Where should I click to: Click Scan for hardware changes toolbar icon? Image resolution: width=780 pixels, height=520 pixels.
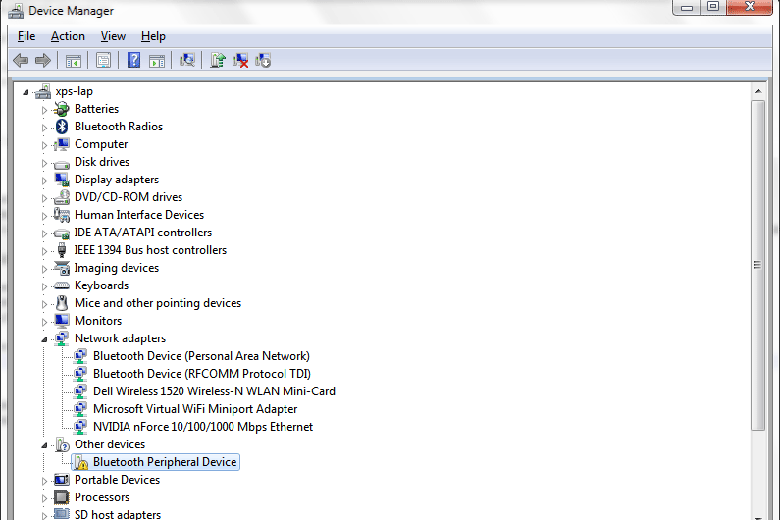pos(186,61)
